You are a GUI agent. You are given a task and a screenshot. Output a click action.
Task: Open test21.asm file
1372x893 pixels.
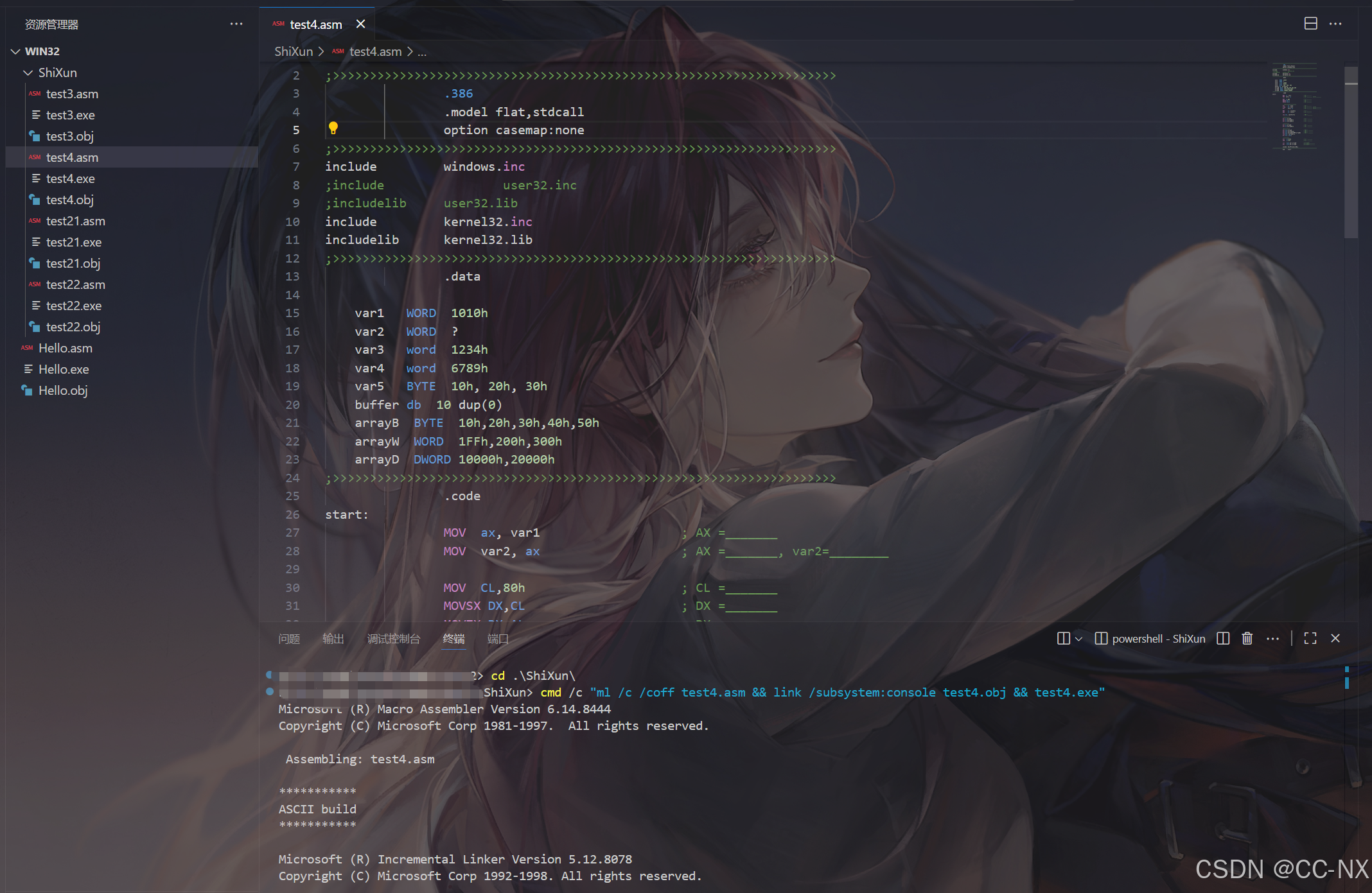click(132, 221)
